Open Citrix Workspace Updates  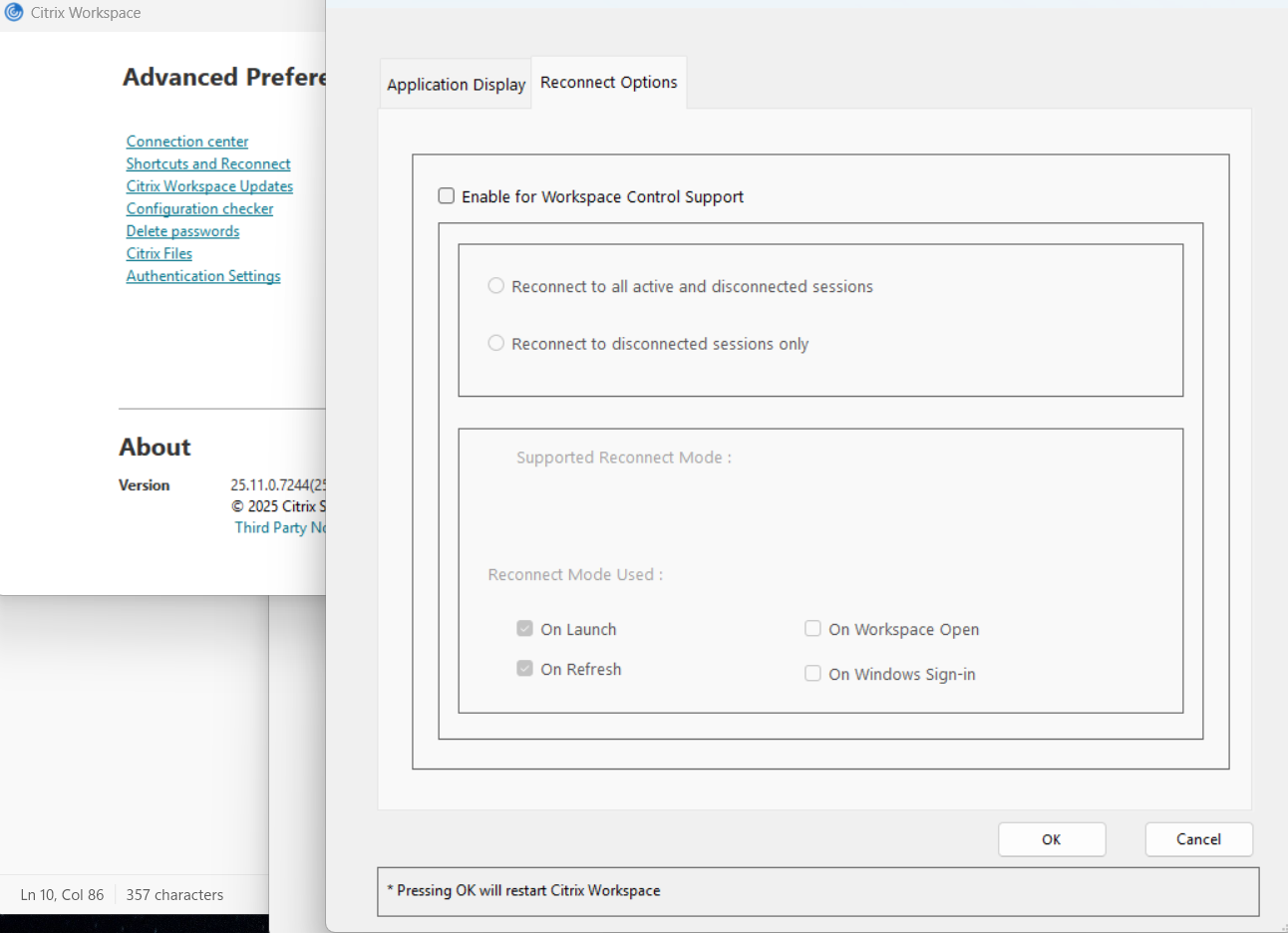point(209,185)
